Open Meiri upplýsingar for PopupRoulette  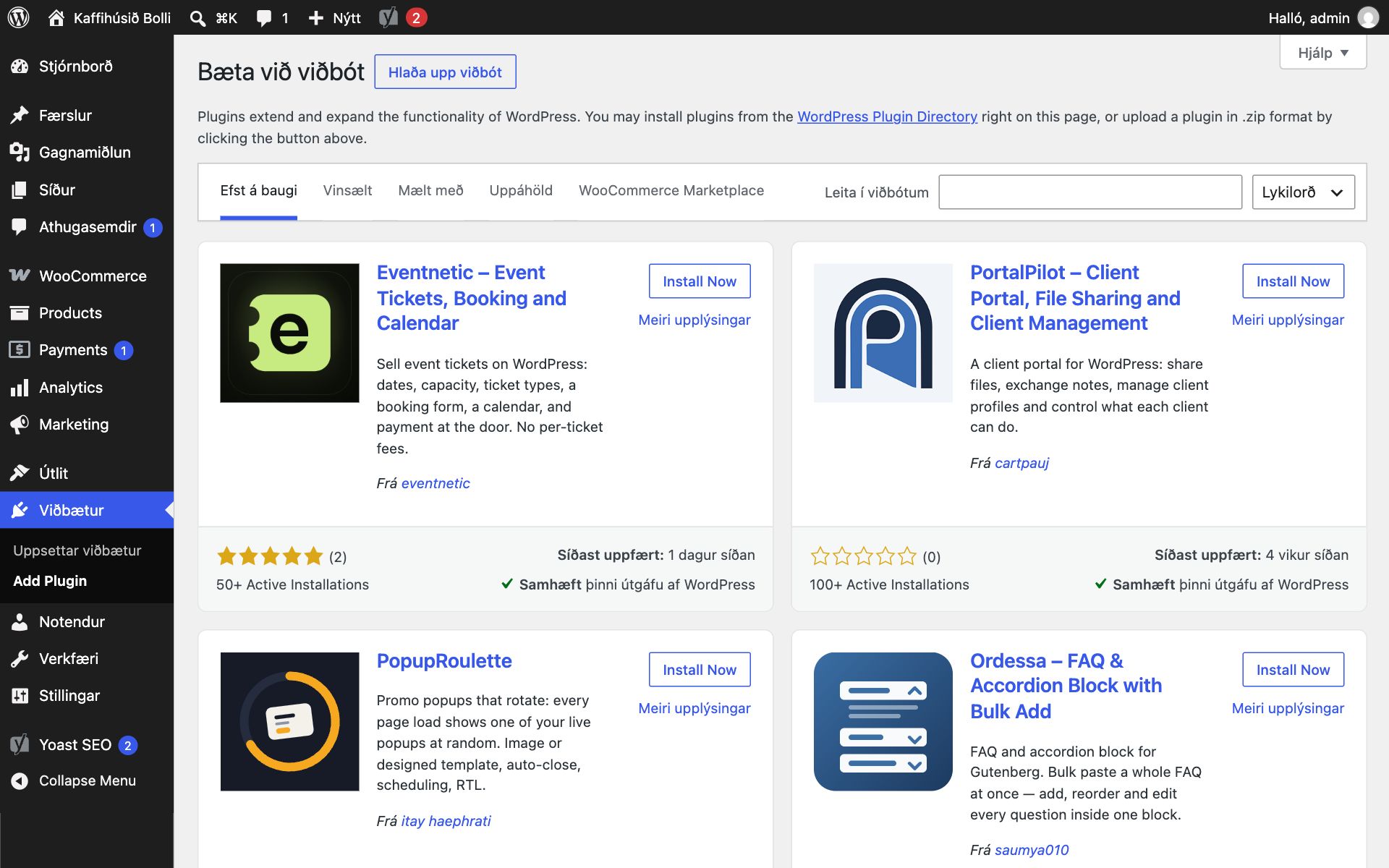(x=694, y=708)
